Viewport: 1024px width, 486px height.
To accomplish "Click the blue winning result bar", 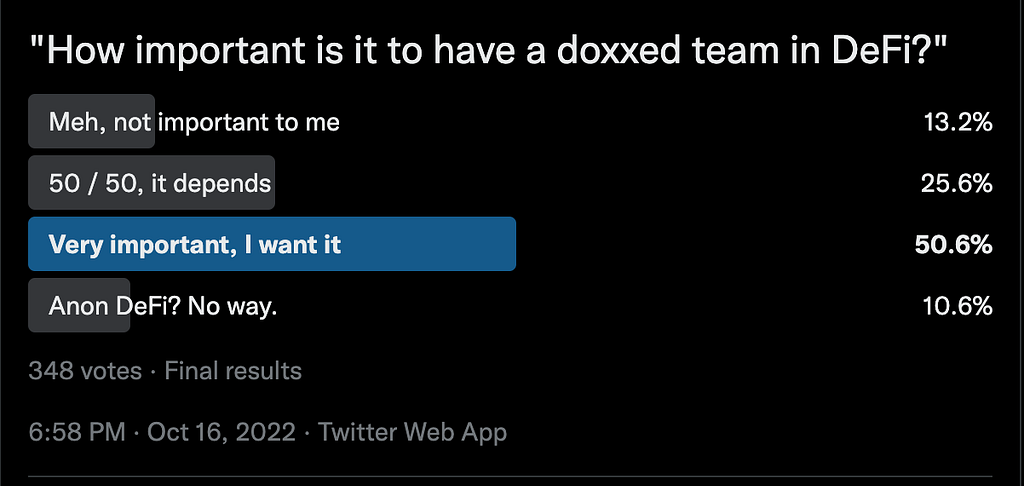I will [430, 244].
